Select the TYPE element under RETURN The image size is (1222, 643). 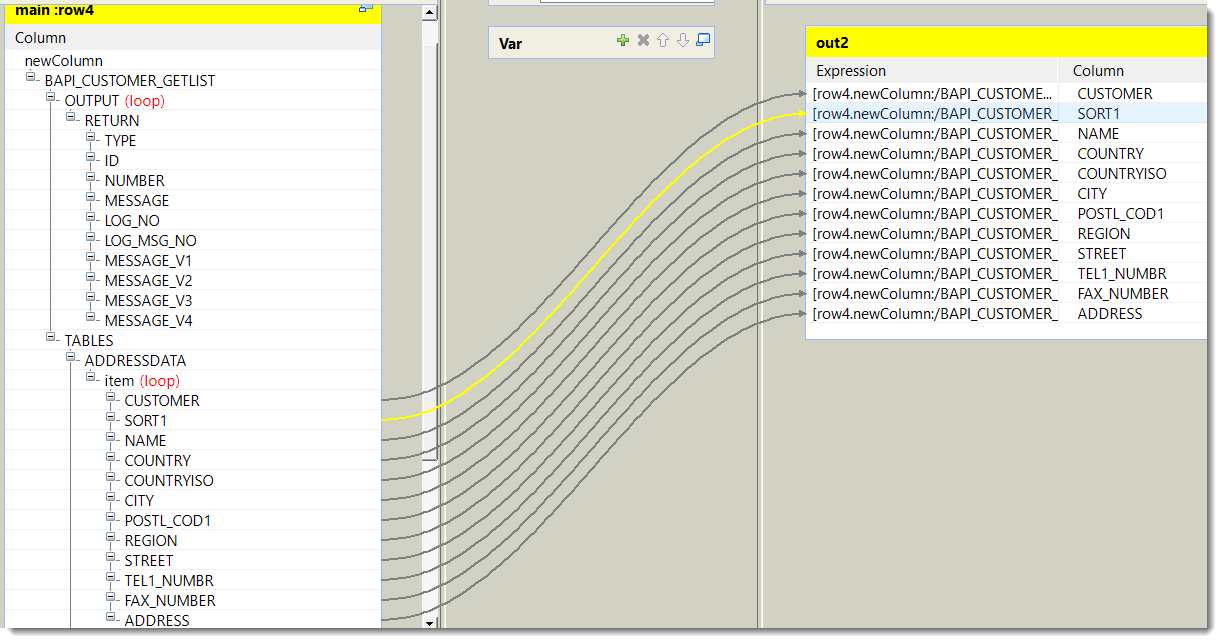point(120,140)
